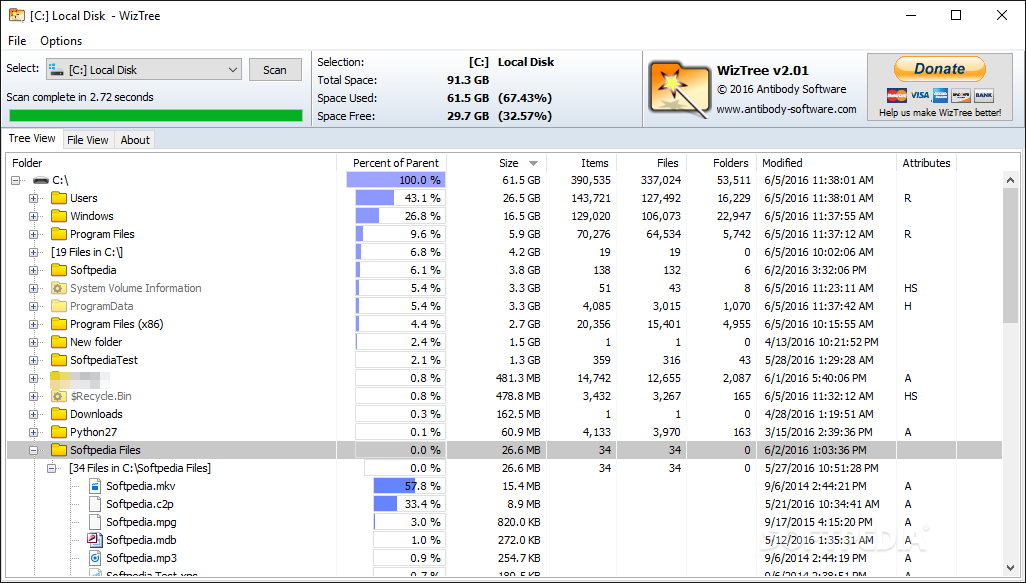Click the Windows folder icon
This screenshot has height=583, width=1026.
coord(59,216)
